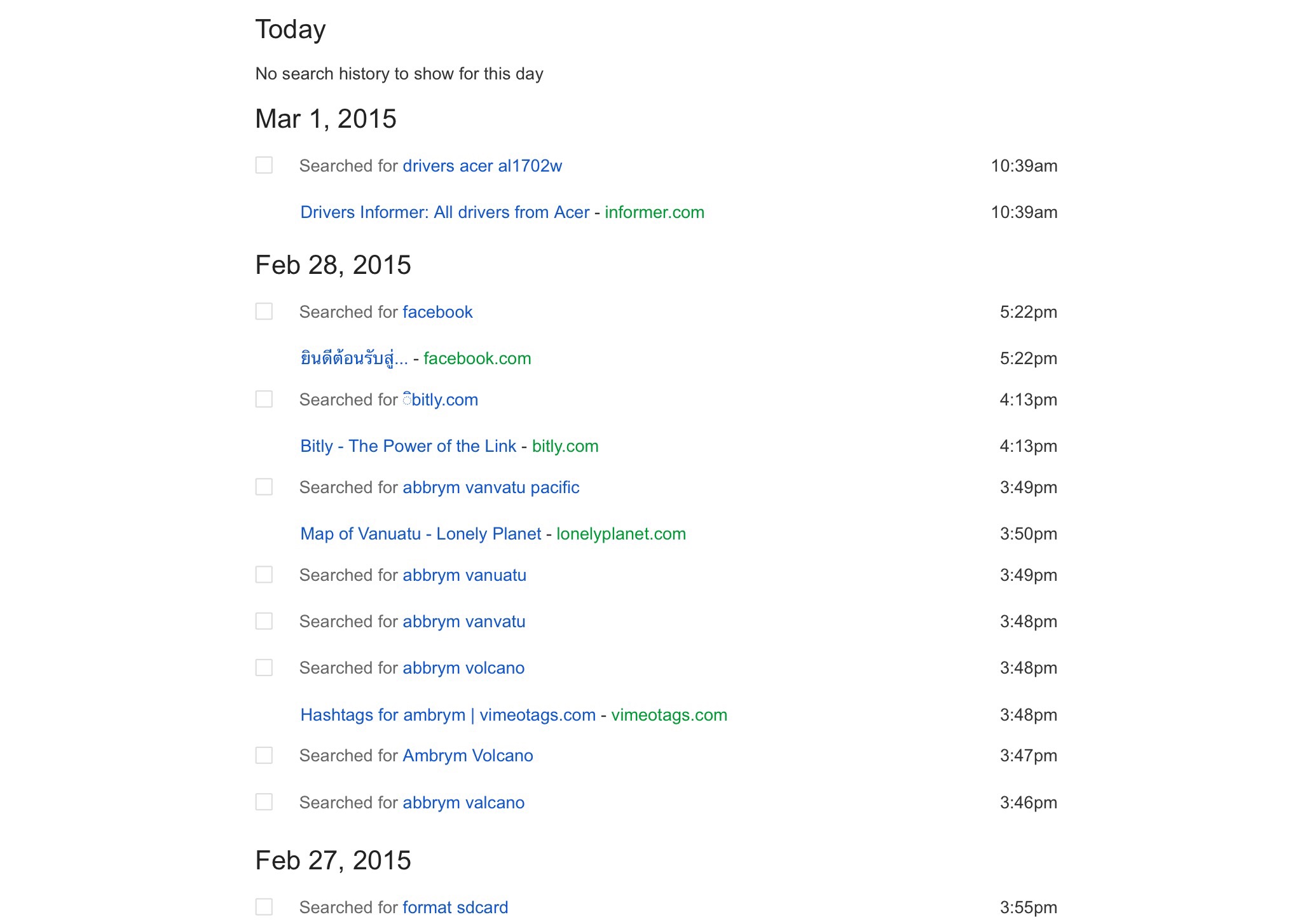Open Drivers Informer: All drivers from Acer
This screenshot has height=924, width=1302.
[444, 212]
